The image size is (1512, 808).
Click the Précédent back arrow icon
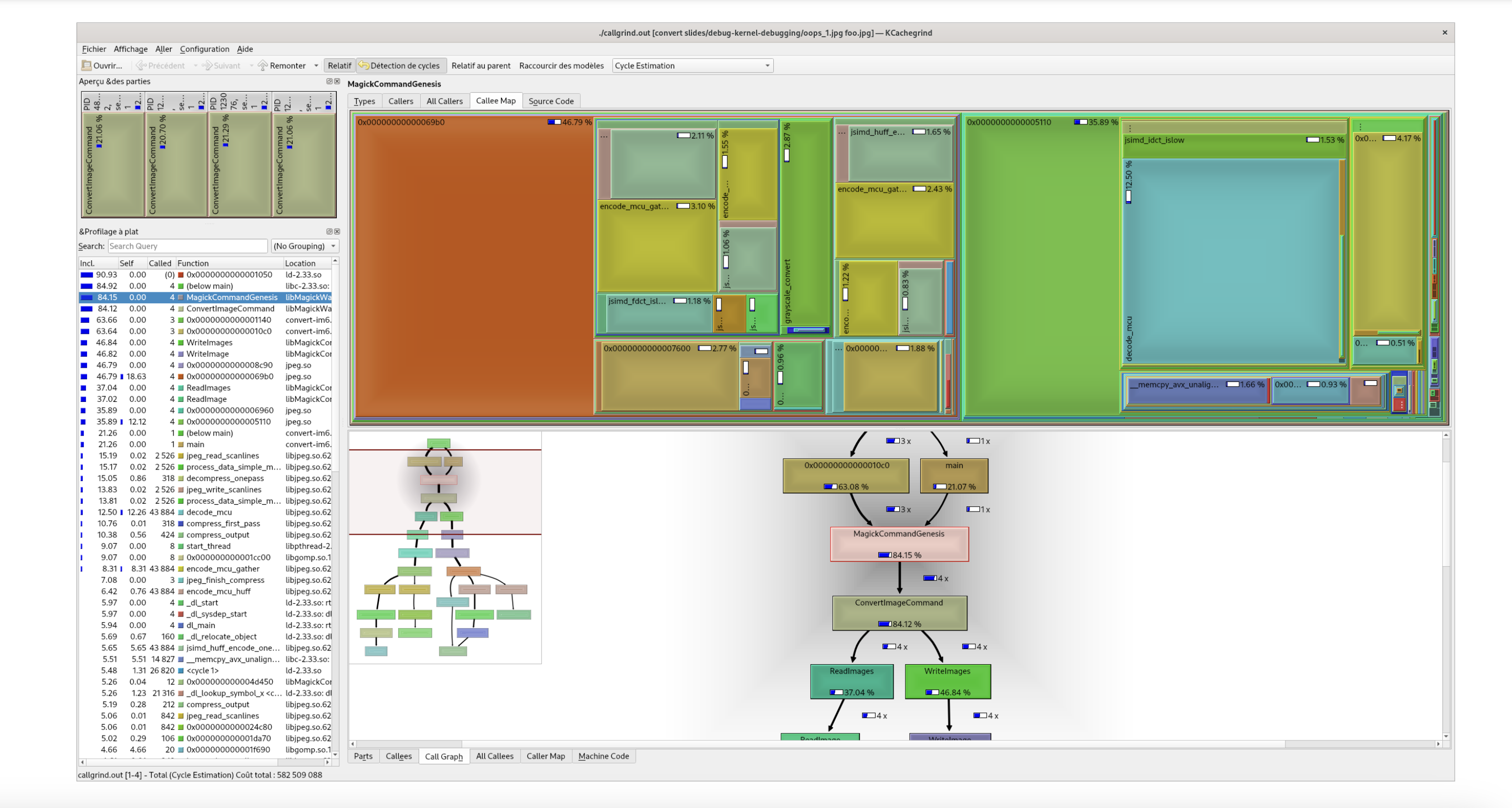141,65
